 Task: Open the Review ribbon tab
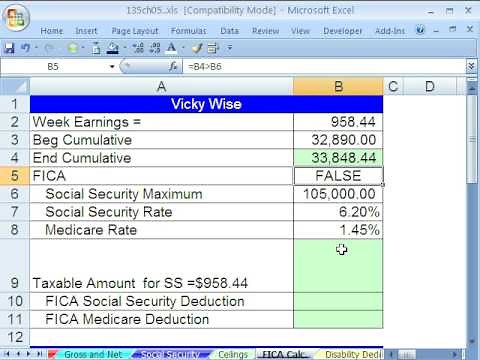click(265, 31)
